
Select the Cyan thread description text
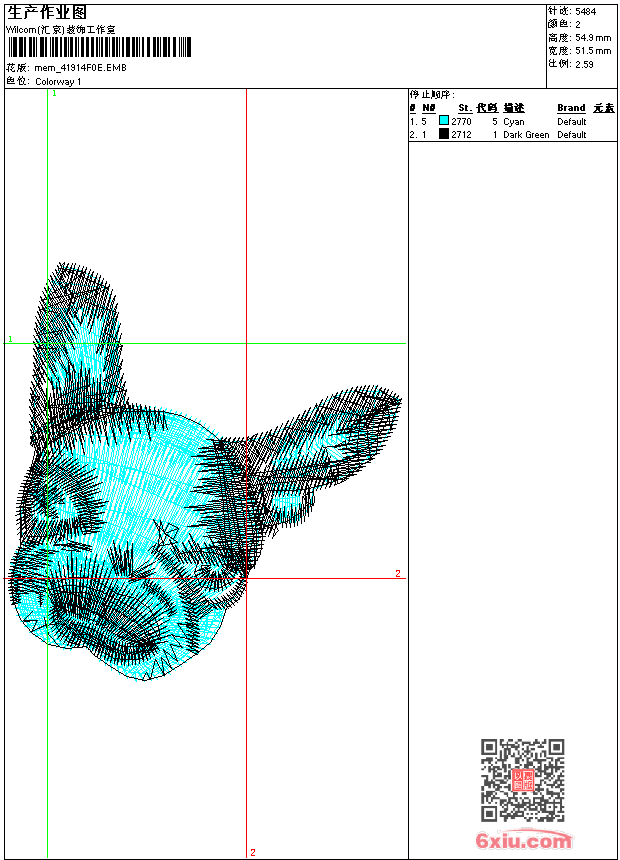point(513,121)
